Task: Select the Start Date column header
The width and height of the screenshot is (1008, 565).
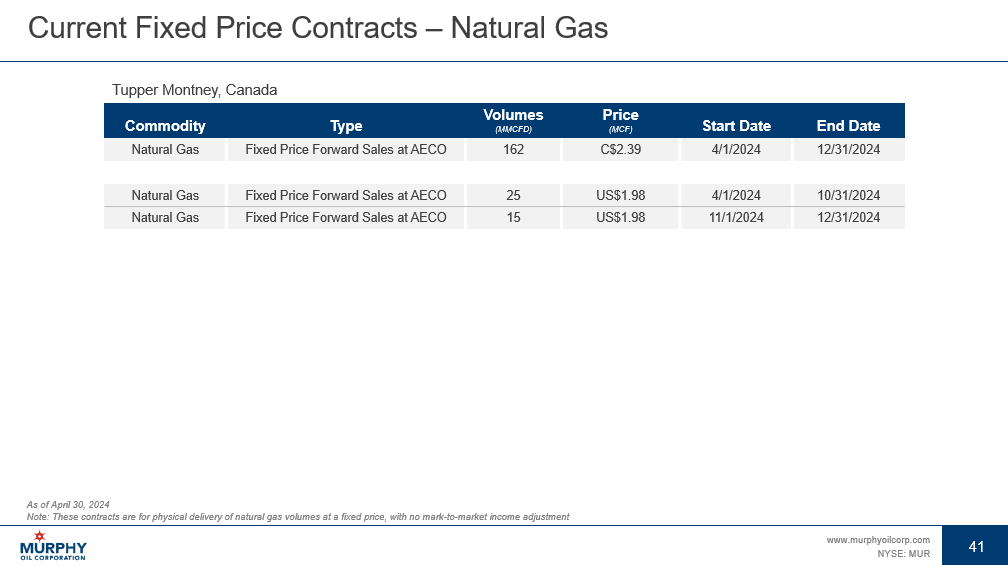Action: click(x=736, y=126)
